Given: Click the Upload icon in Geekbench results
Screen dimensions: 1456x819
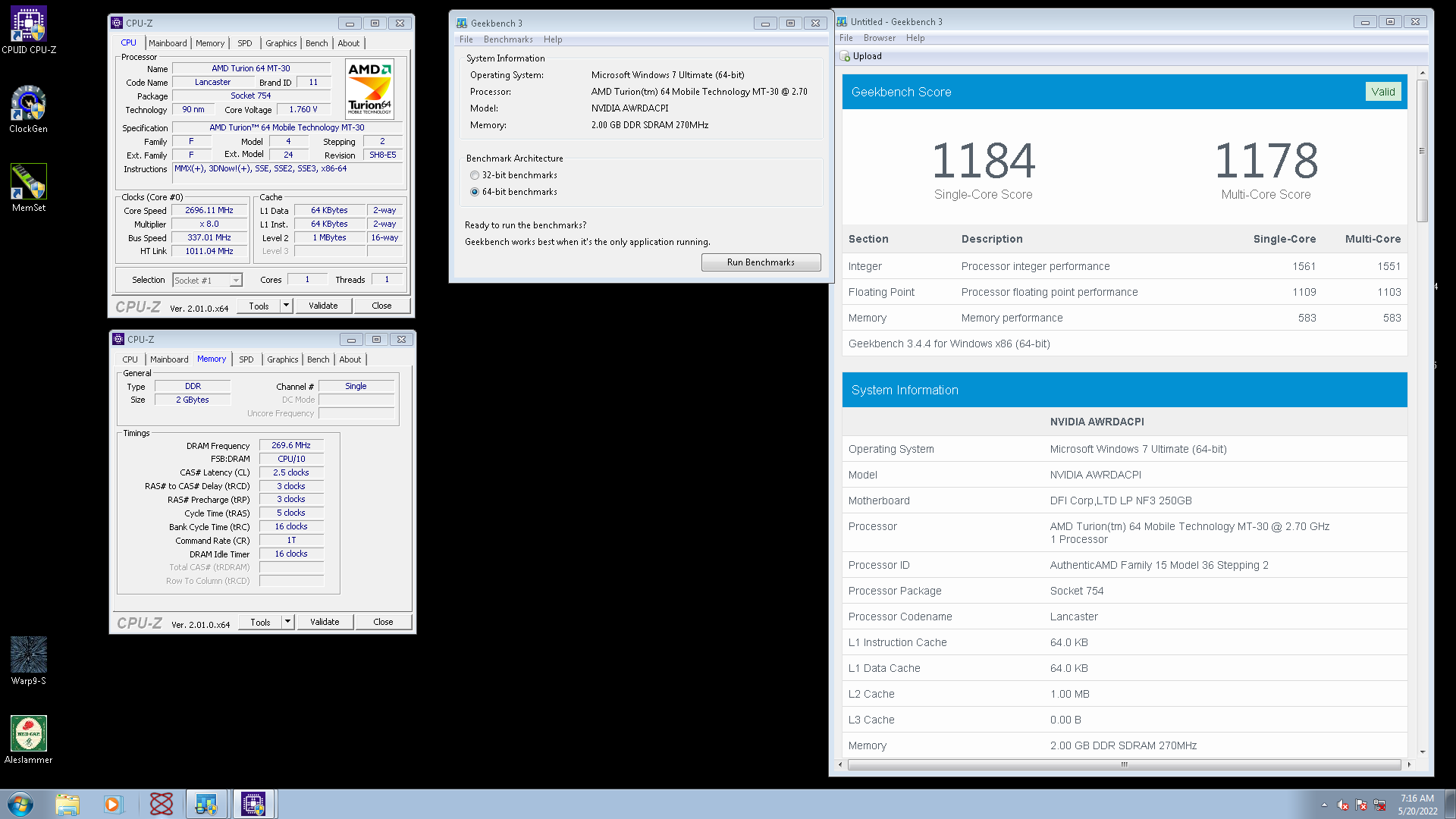Looking at the screenshot, I should [x=846, y=56].
